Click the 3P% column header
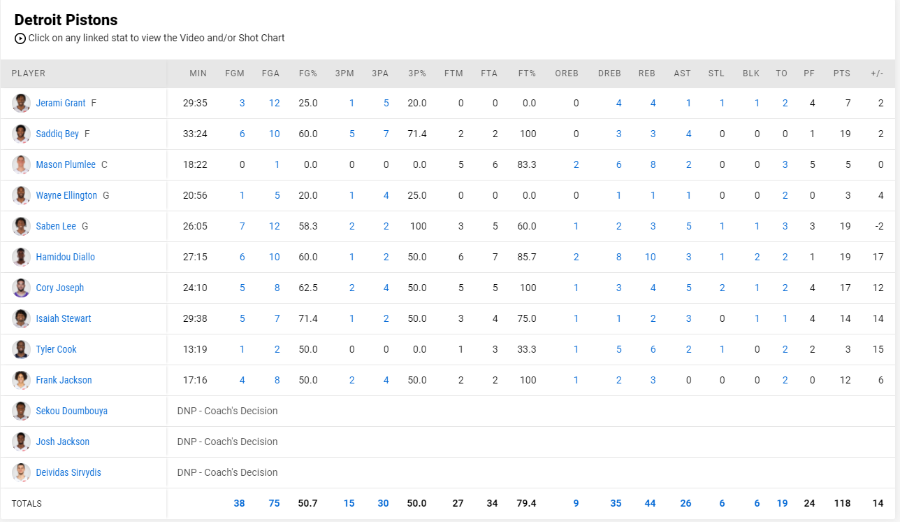 point(417,74)
